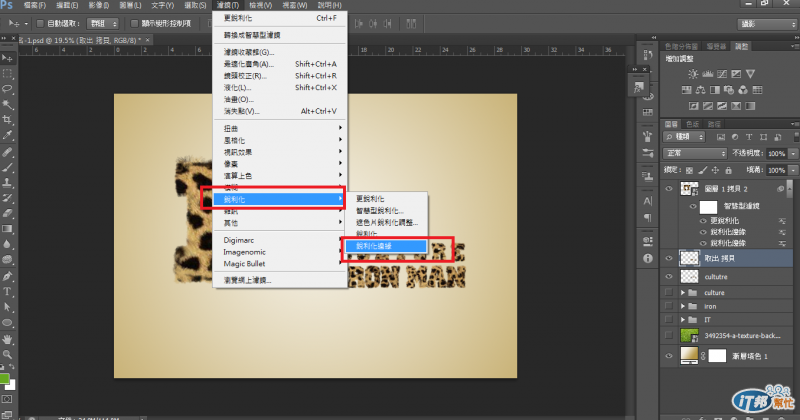800x420 pixels.
Task: Select the Magic Wand tool
Action: pos(7,104)
